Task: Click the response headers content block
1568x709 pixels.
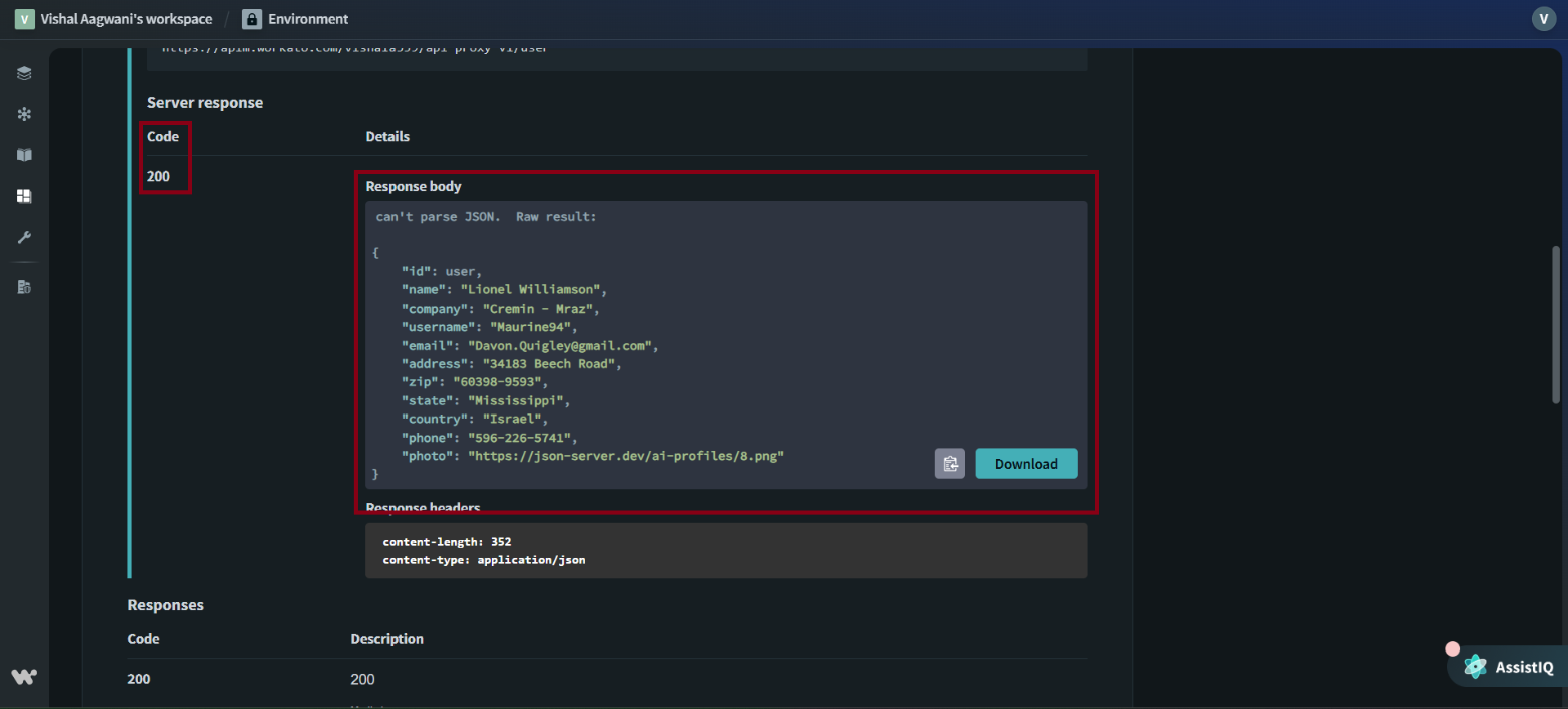Action: click(726, 551)
